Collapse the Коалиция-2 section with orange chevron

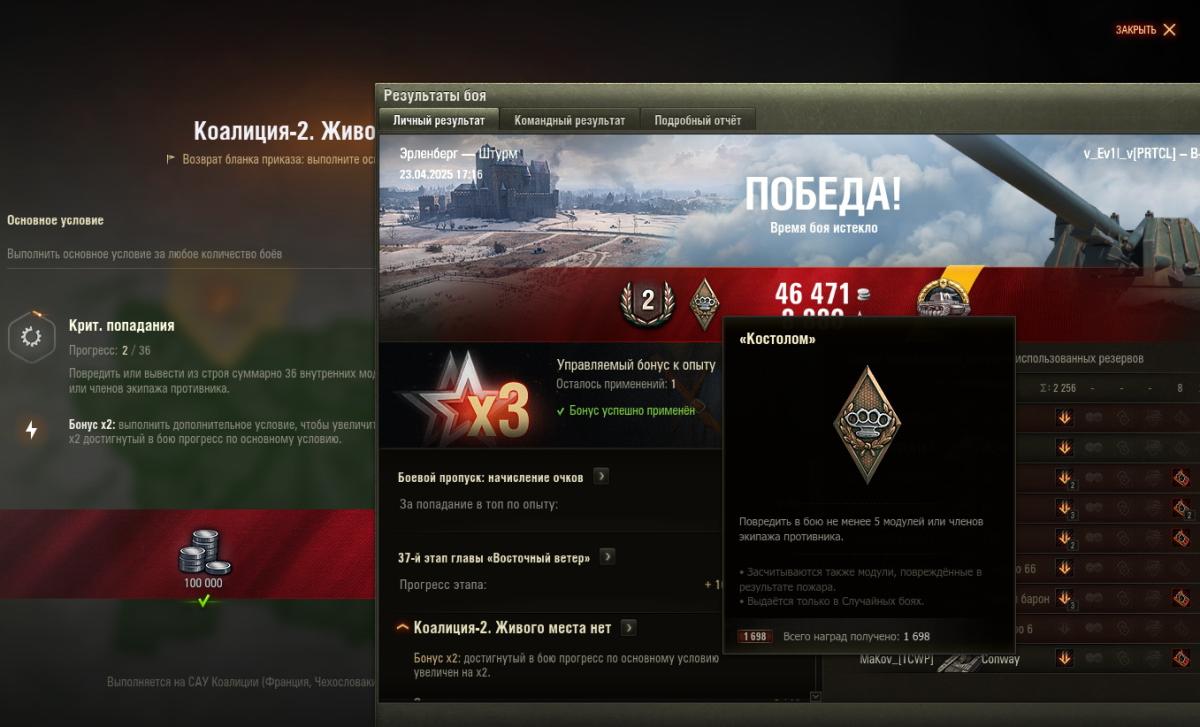tap(403, 628)
